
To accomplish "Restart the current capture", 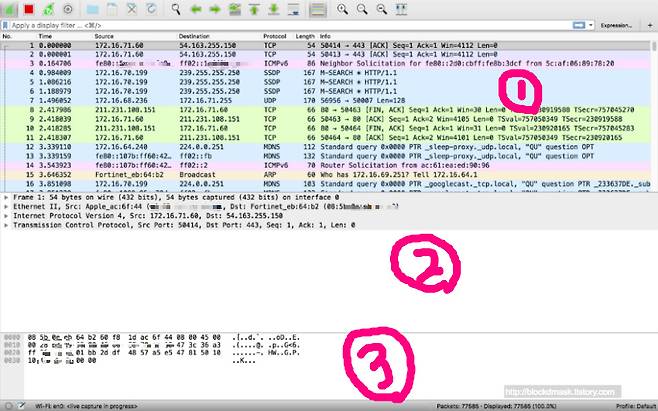I will [x=48, y=9].
